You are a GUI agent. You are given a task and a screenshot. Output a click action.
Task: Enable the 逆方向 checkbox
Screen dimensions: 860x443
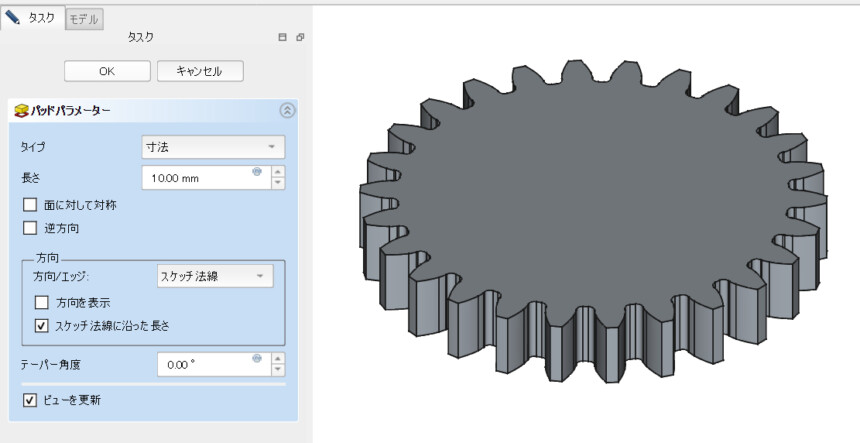[x=30, y=228]
